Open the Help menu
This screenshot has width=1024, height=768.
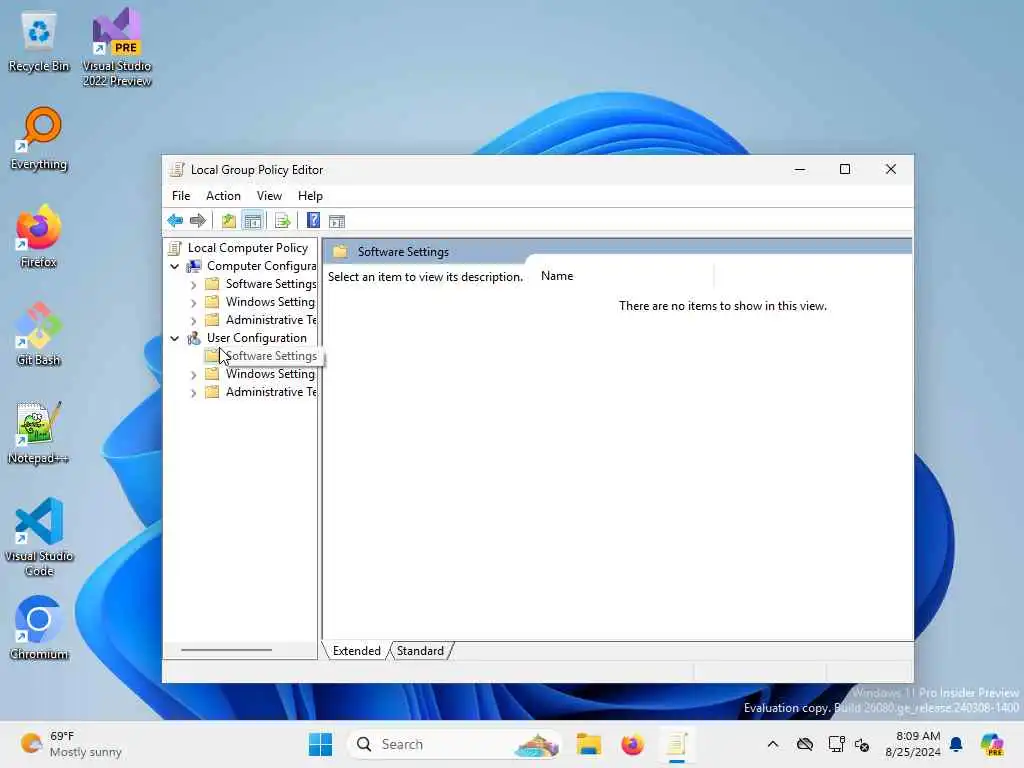click(x=310, y=196)
